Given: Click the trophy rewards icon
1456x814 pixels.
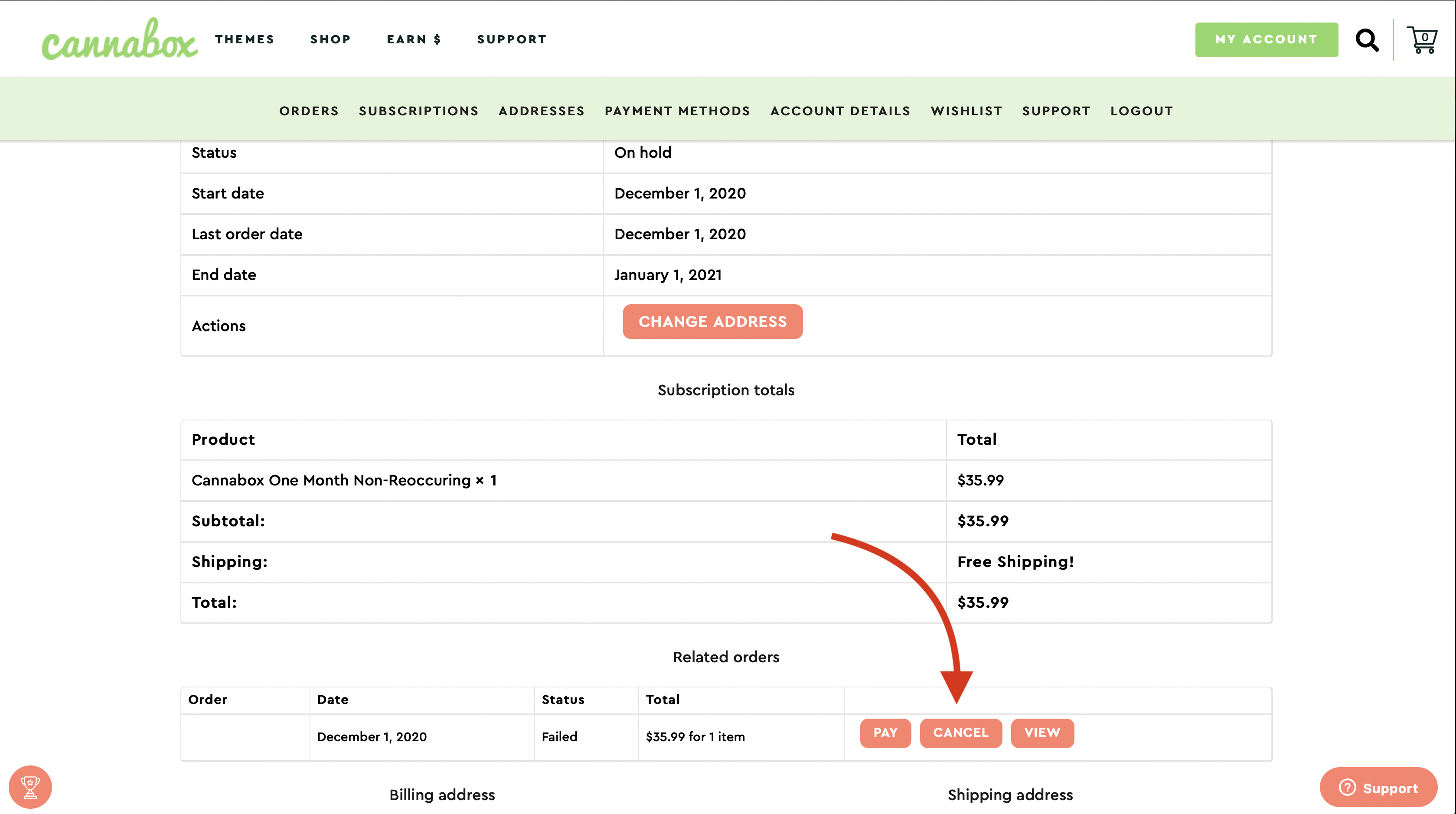Looking at the screenshot, I should pyautogui.click(x=30, y=787).
